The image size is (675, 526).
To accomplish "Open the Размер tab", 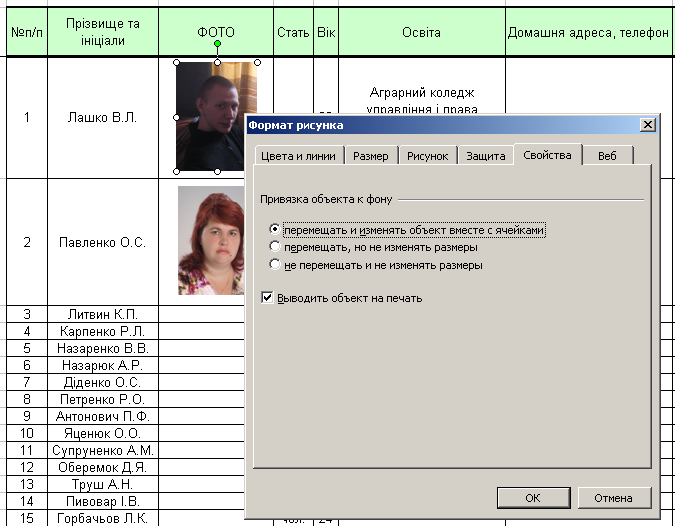I will pos(371,156).
